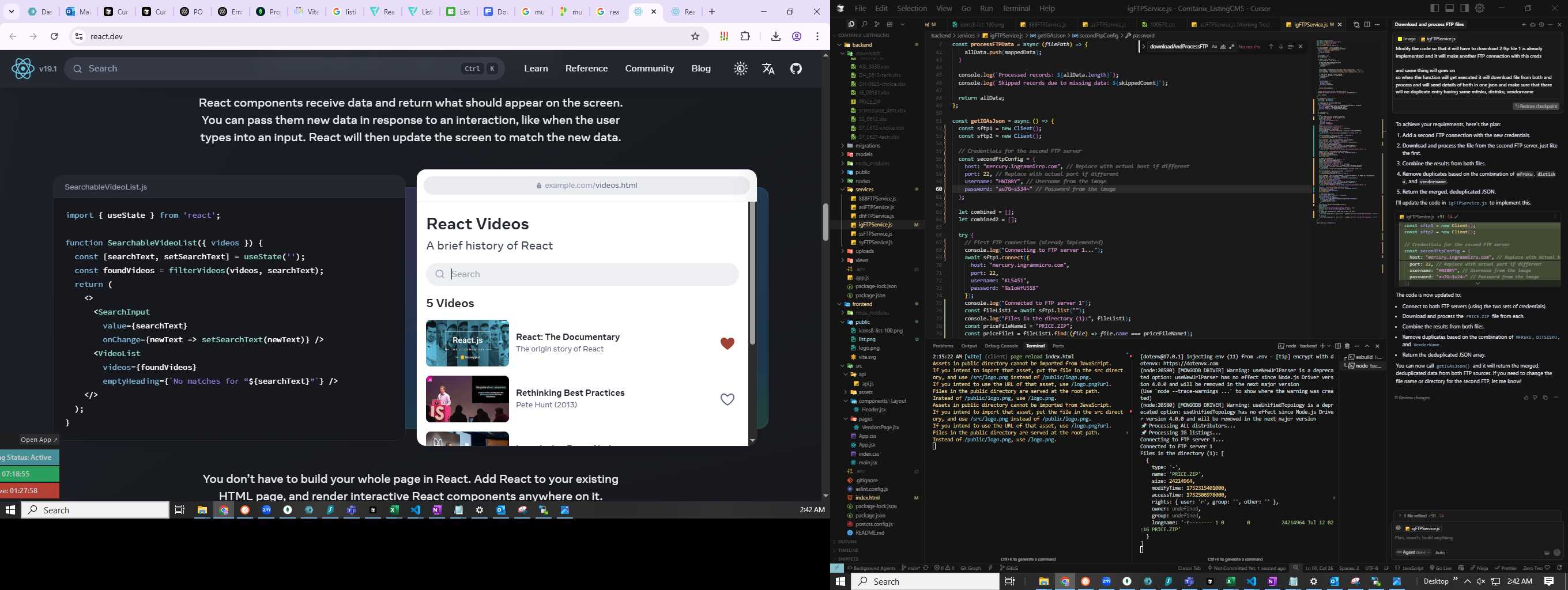Expand the migrations folder
Image resolution: width=1568 pixels, height=590 pixels.
tap(868, 146)
